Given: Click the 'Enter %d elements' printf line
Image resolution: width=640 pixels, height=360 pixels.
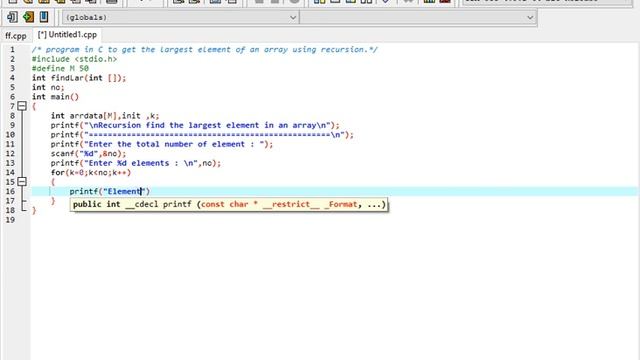Looking at the screenshot, I should 136,163.
